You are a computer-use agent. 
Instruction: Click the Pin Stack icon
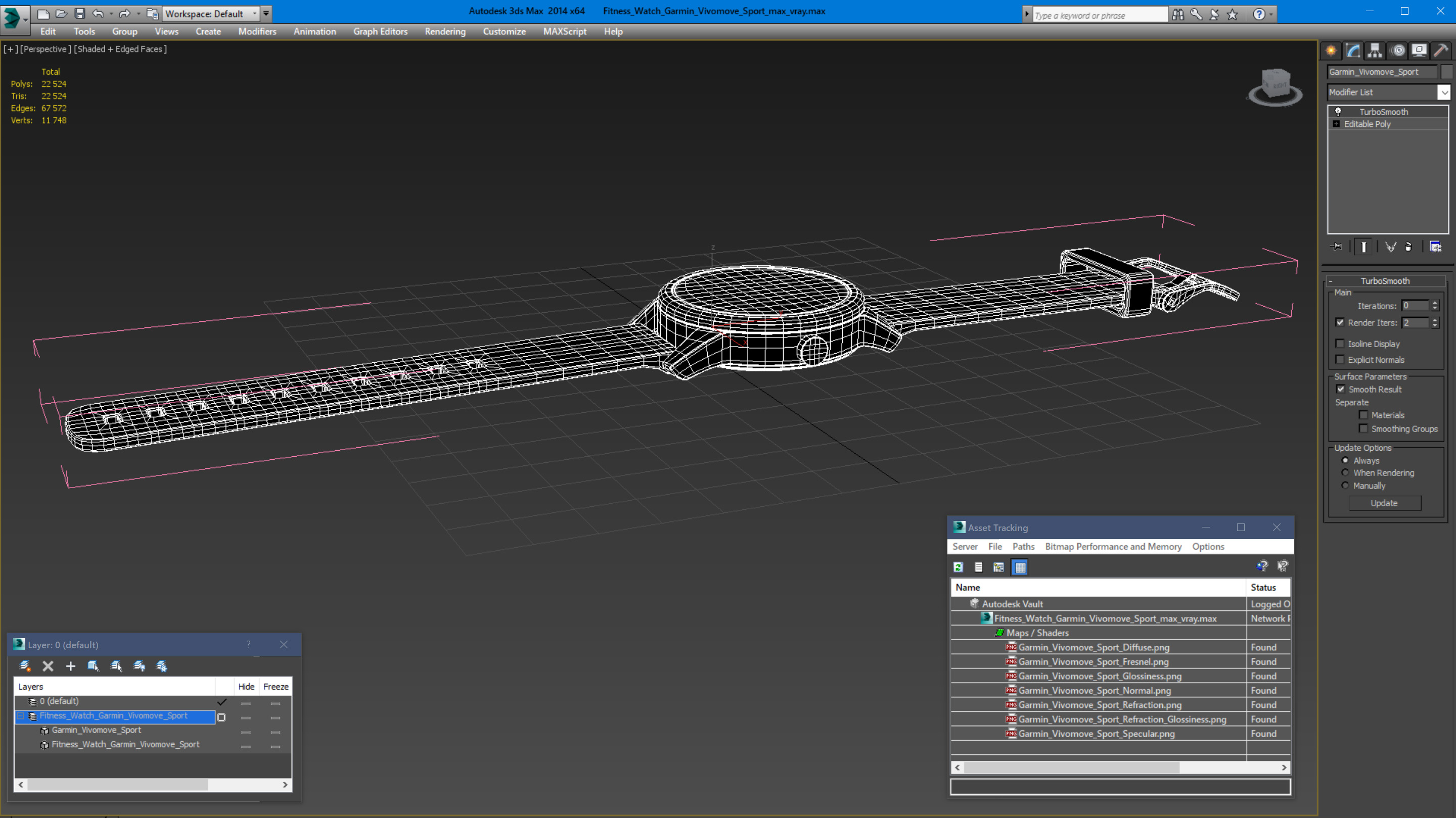click(1337, 246)
